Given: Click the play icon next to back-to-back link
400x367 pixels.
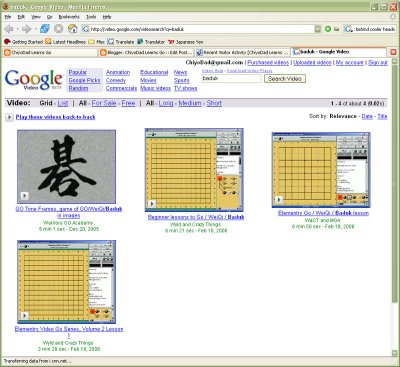Looking at the screenshot, I should point(9,117).
